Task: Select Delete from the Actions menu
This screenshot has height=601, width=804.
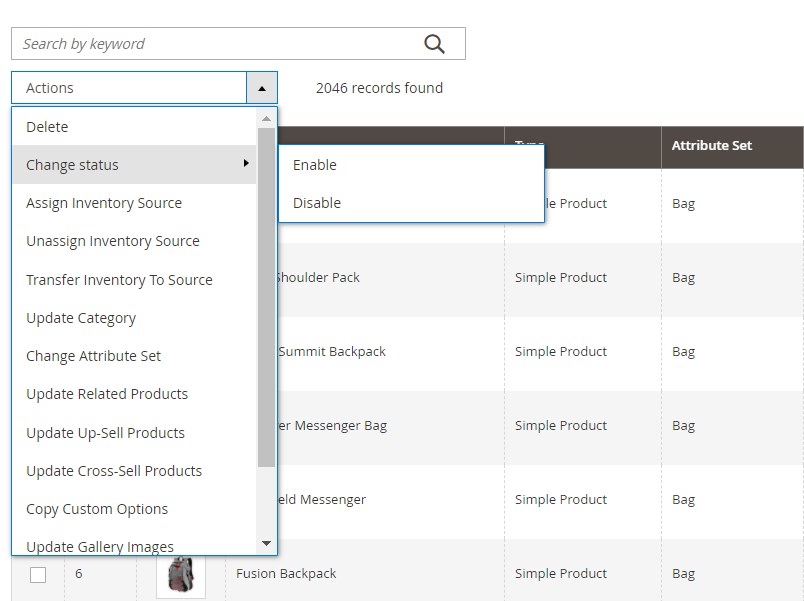Action: (x=47, y=127)
